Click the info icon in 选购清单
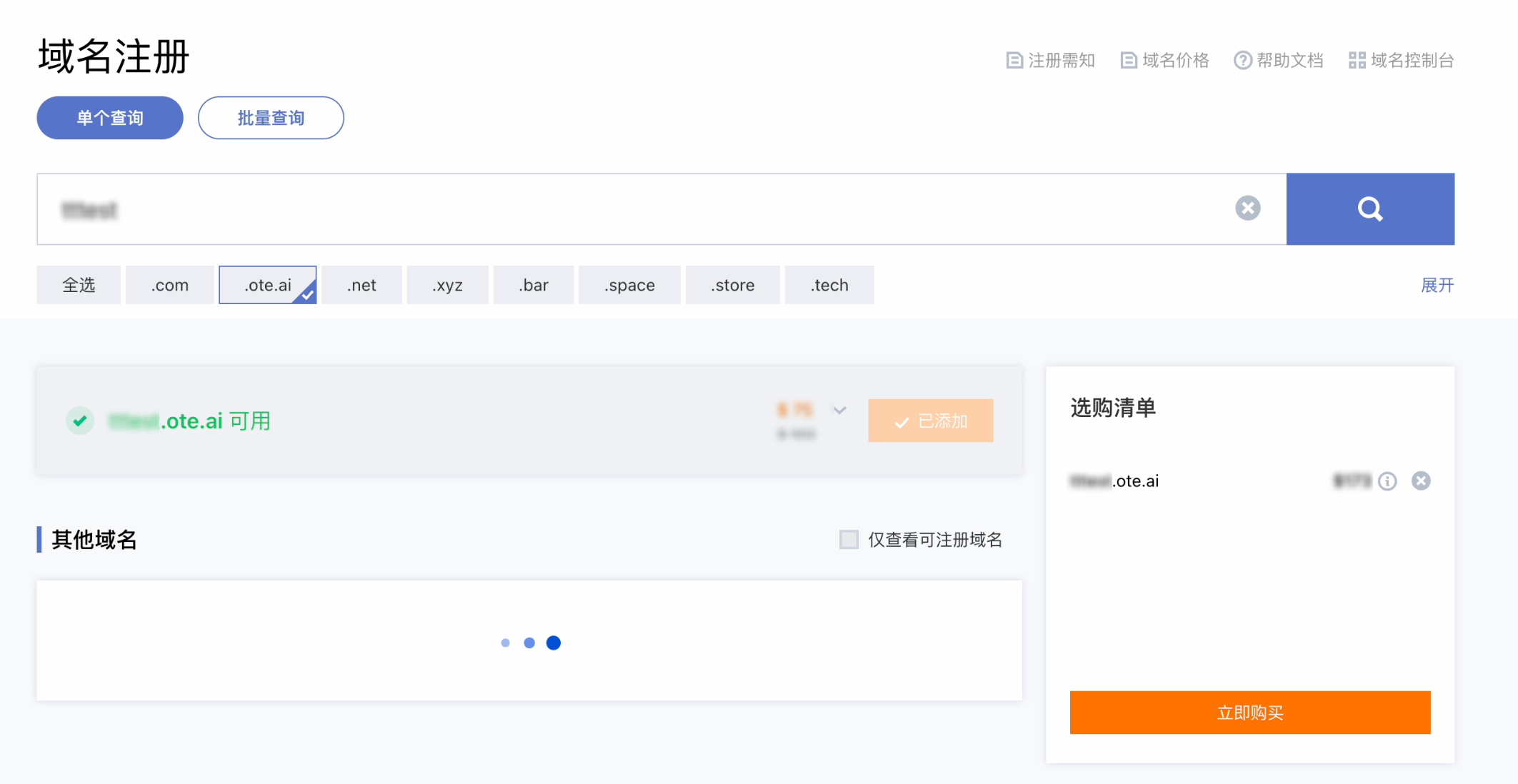The width and height of the screenshot is (1518, 784). 1387,481
